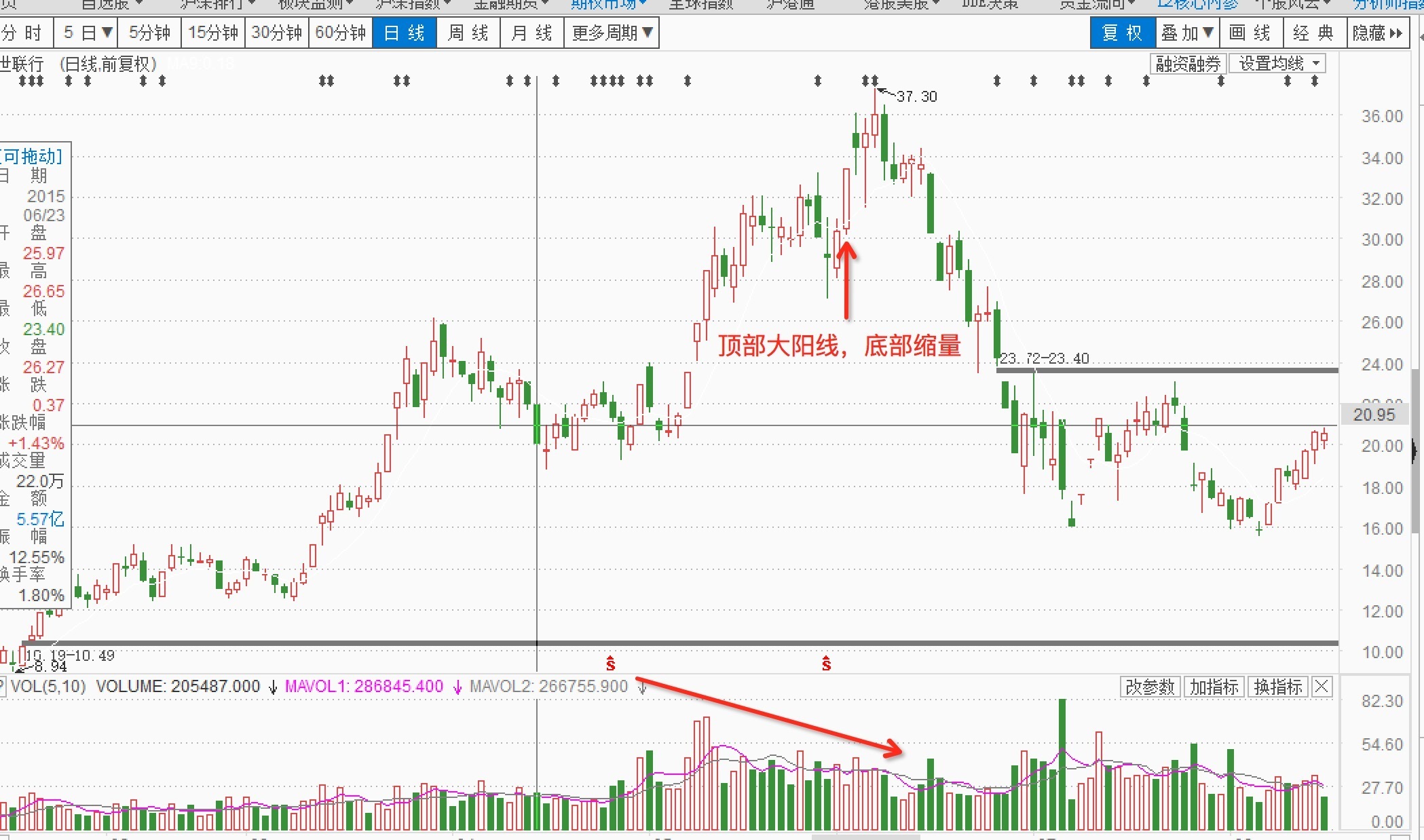The width and height of the screenshot is (1424, 840).
Task: Expand the 更多周期 period dropdown
Action: (x=612, y=33)
